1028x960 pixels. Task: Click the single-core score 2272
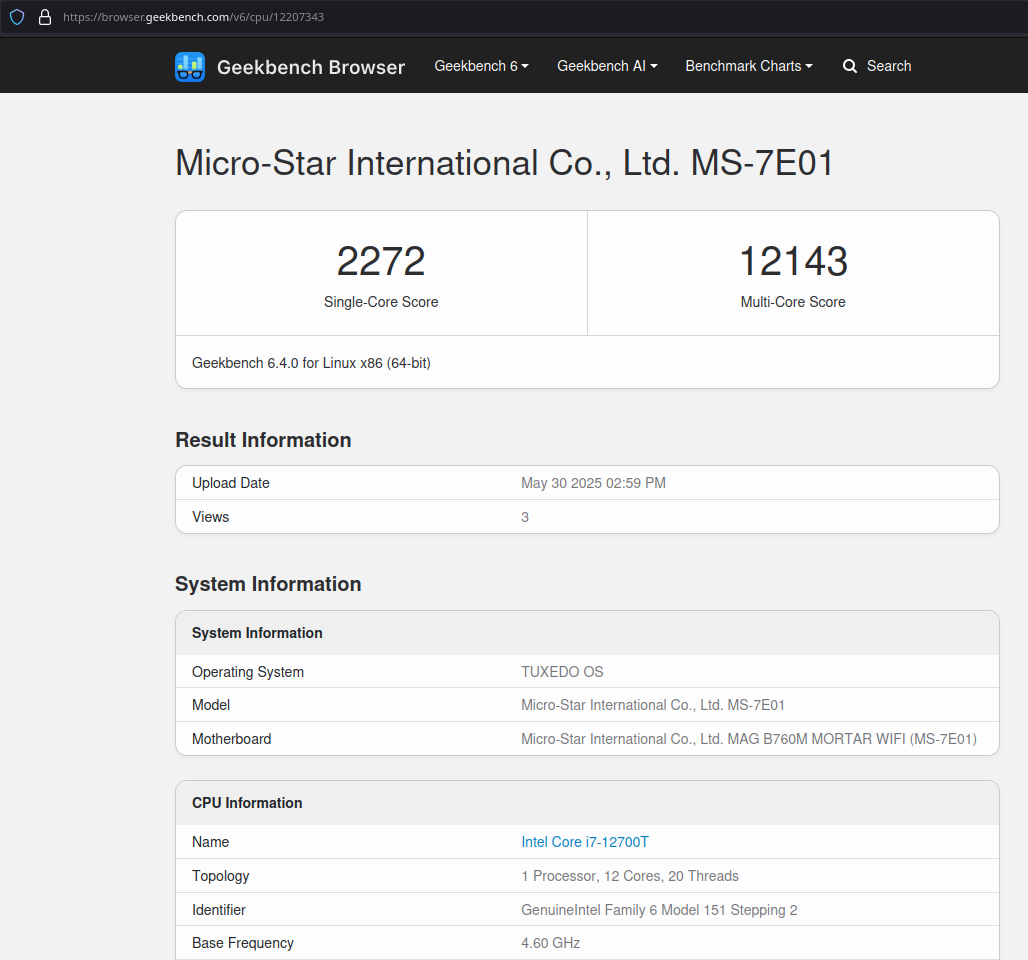click(381, 261)
